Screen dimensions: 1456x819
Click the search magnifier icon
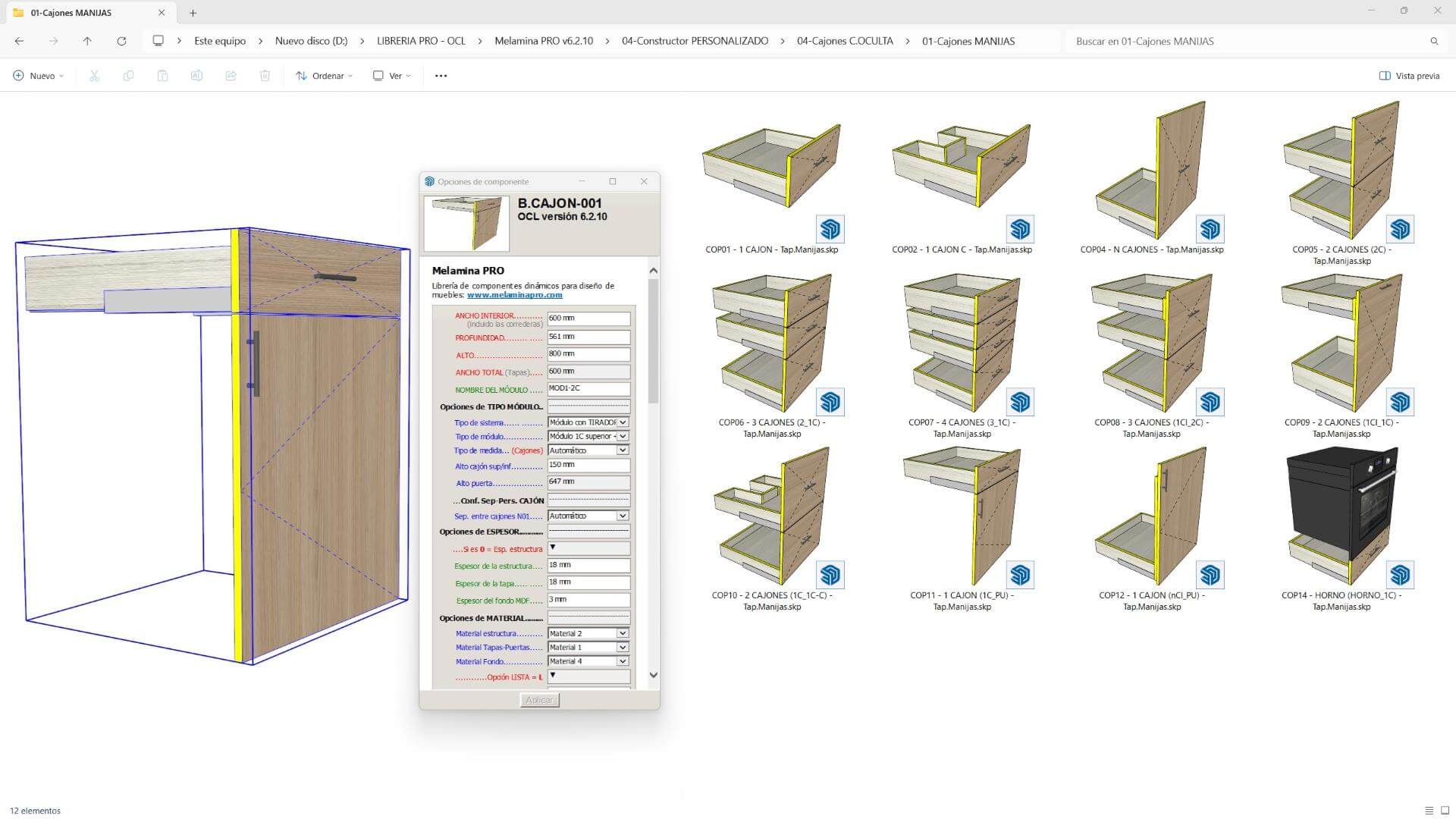[x=1434, y=41]
